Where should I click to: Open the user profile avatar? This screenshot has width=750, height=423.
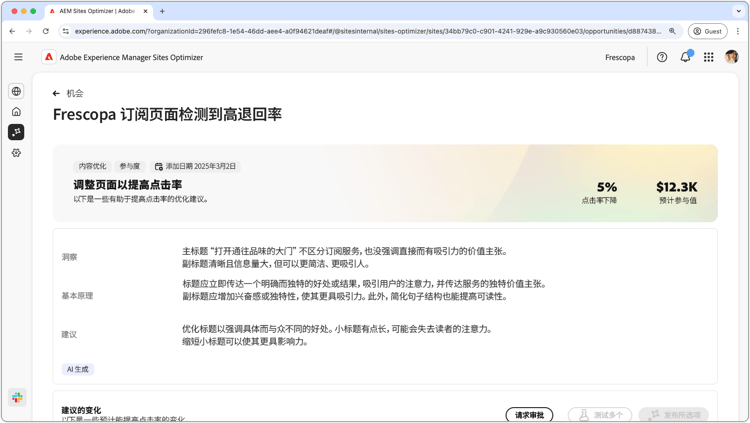(x=731, y=57)
